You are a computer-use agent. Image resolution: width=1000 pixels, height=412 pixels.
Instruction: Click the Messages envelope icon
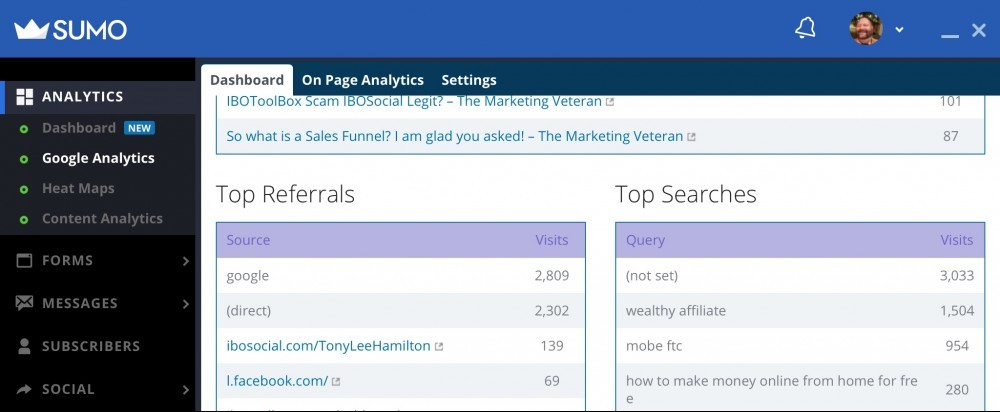click(24, 303)
